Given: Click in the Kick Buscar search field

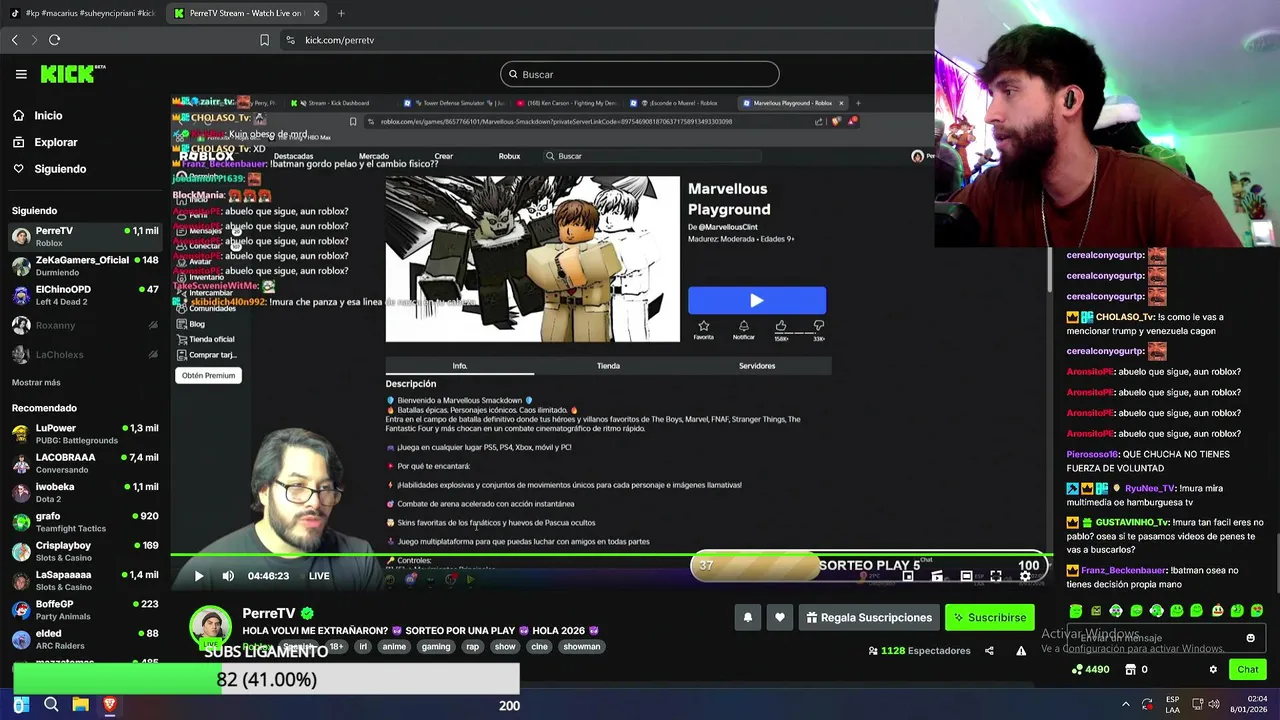Looking at the screenshot, I should click(639, 74).
